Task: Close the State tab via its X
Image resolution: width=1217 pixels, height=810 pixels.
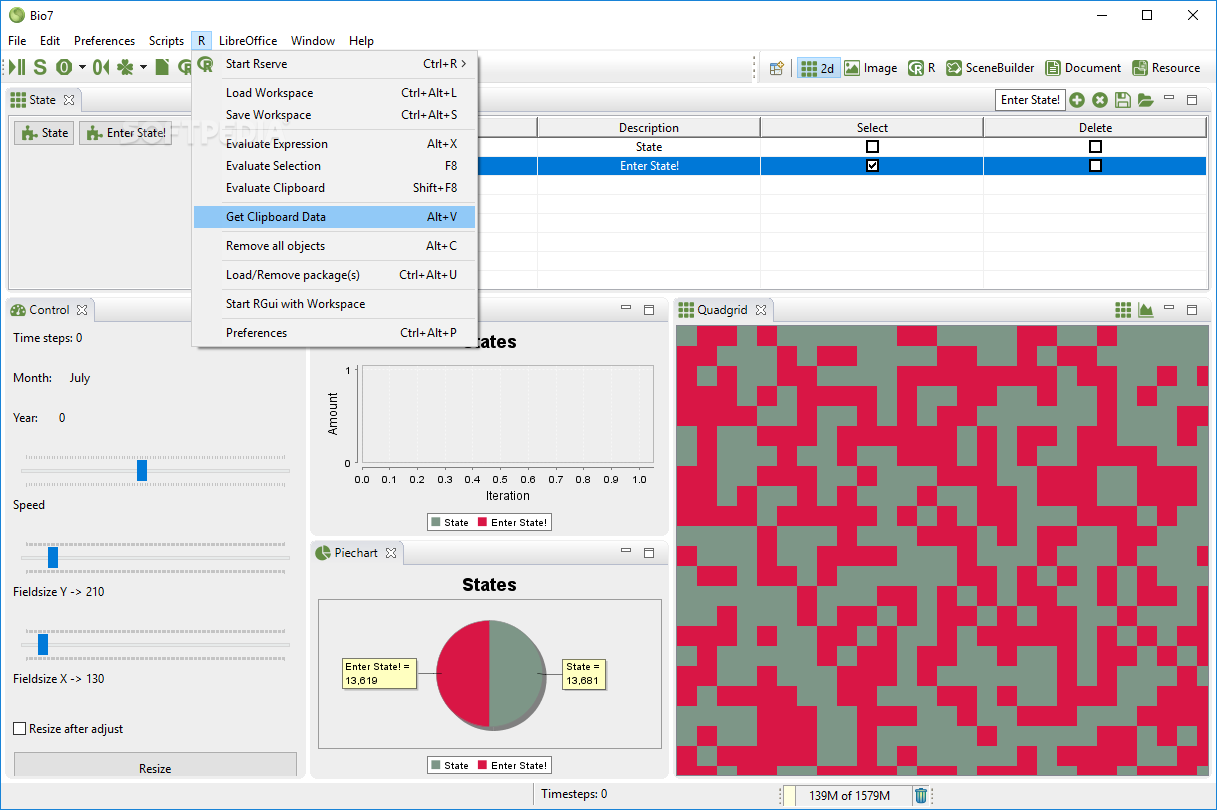Action: click(x=69, y=100)
